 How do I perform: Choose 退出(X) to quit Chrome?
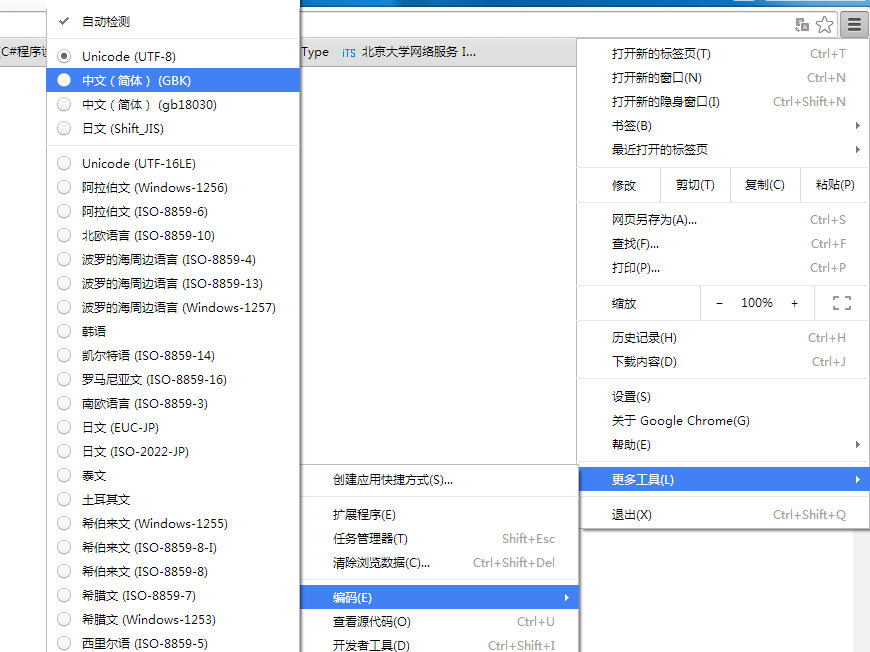pyautogui.click(x=723, y=514)
